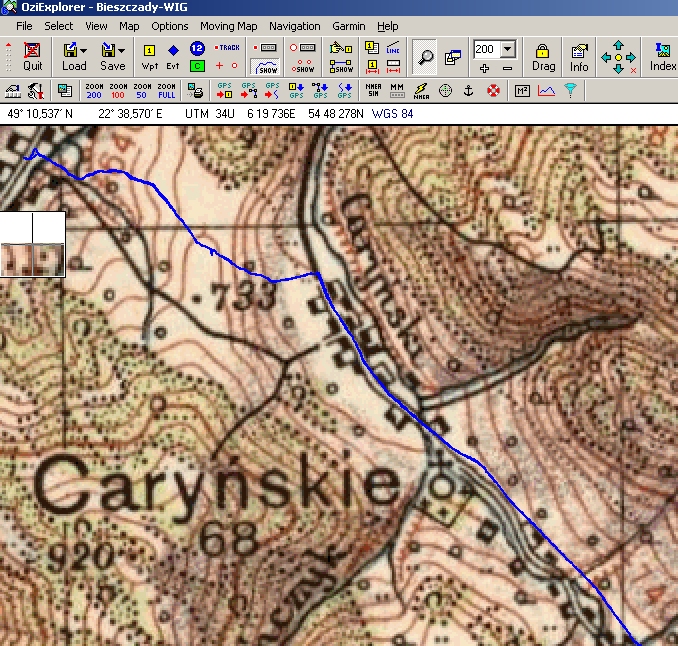Viewport: 678px width, 646px height.
Task: Toggle the Drag map padlock
Action: coord(543,56)
